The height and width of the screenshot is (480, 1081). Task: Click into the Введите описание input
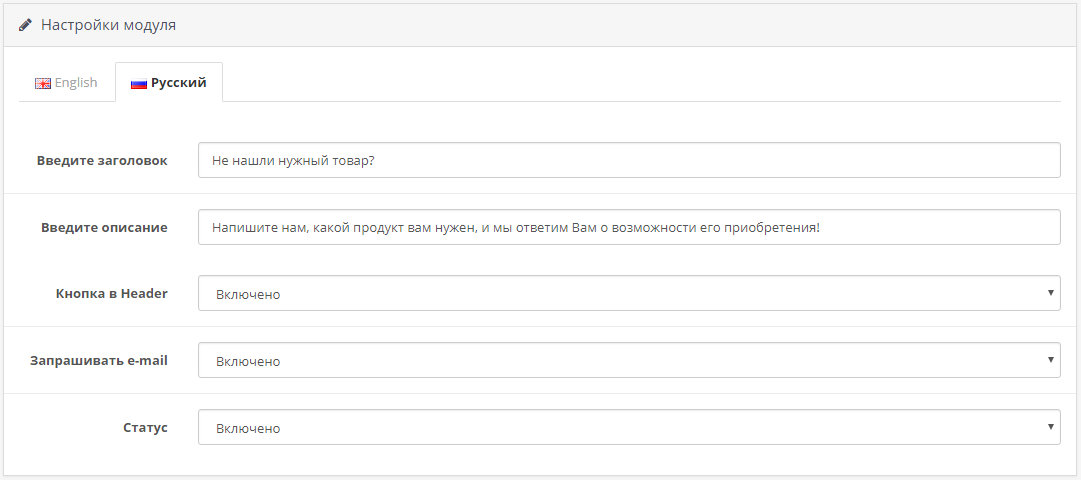click(629, 227)
